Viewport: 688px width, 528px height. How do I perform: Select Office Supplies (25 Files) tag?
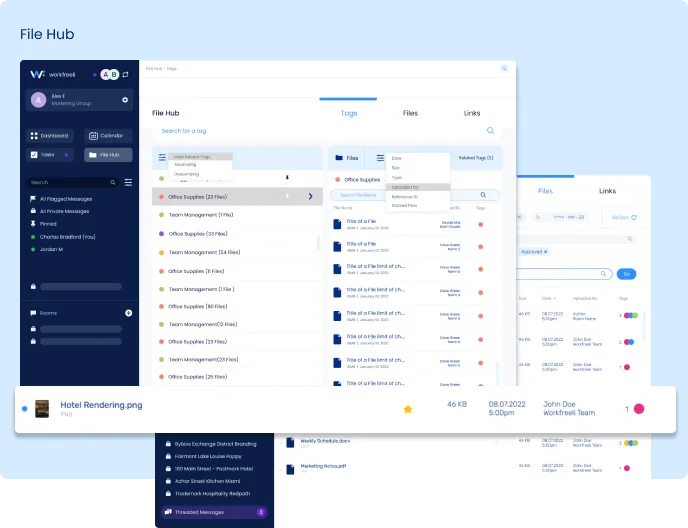point(197,377)
